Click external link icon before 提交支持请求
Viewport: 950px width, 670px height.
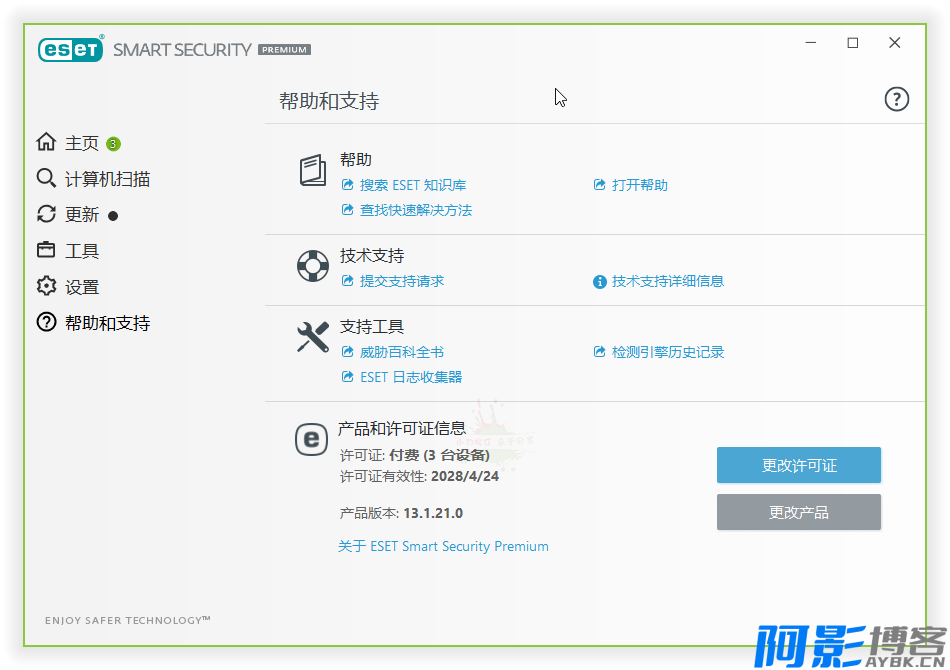coord(347,280)
